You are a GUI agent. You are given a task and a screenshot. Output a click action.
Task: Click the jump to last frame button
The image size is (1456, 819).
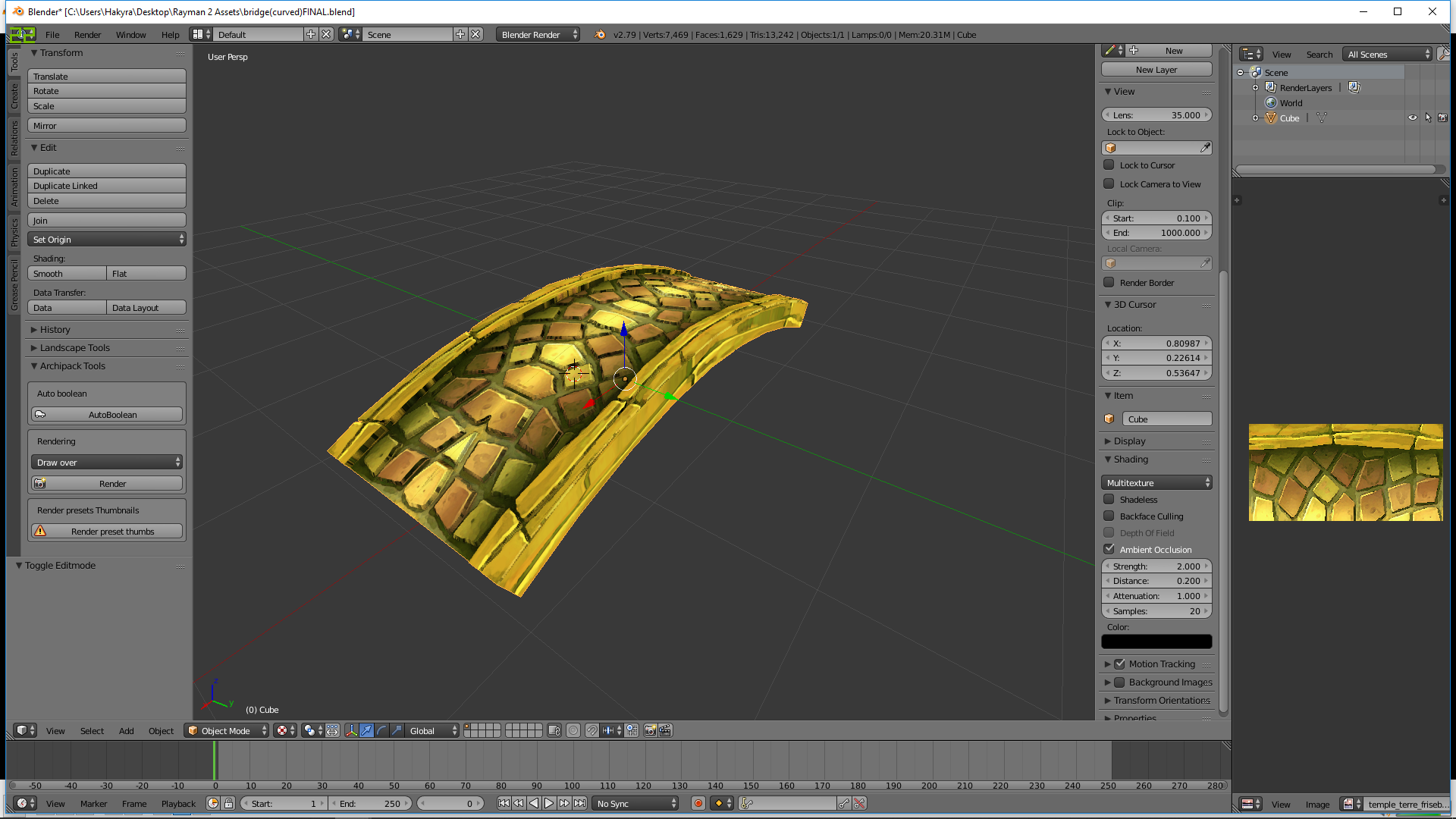580,803
